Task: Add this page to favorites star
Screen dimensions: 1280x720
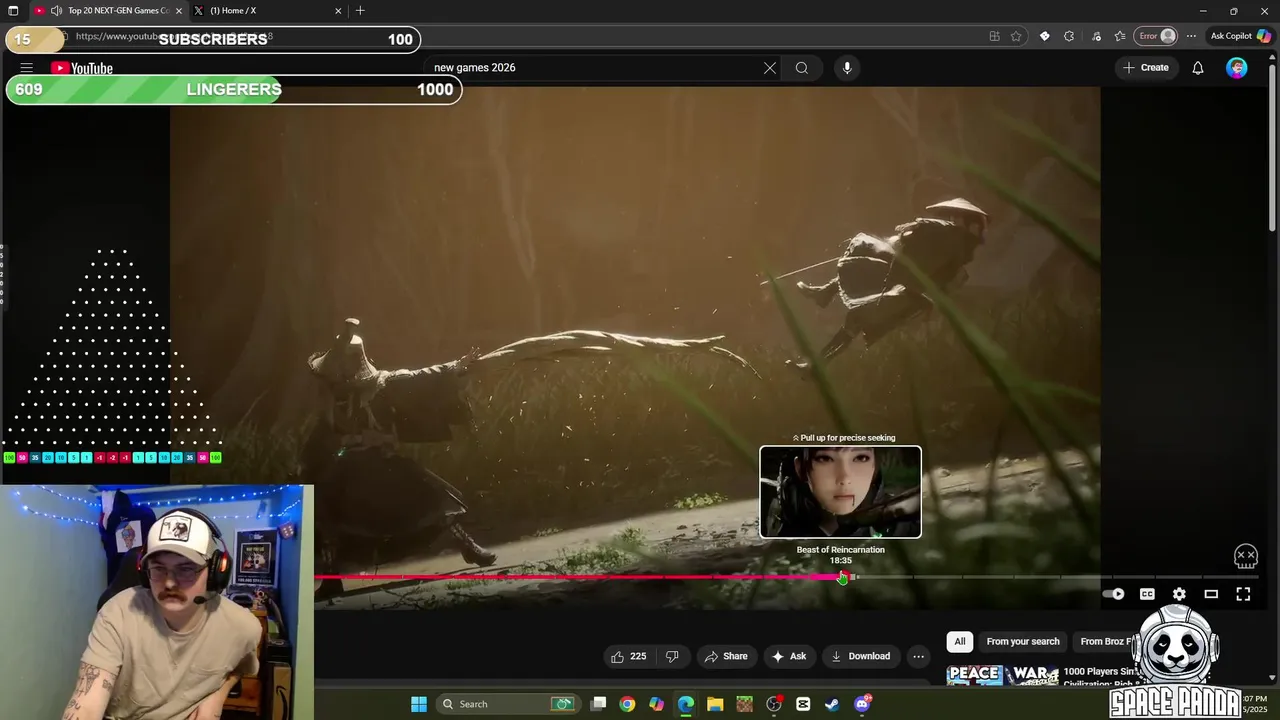Action: [1016, 36]
